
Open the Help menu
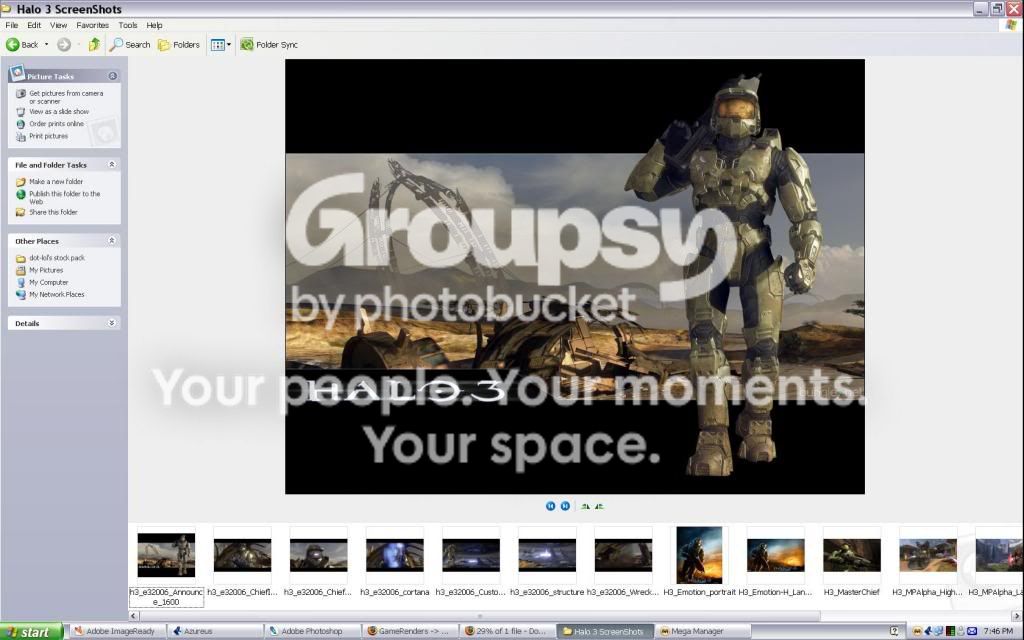[154, 25]
